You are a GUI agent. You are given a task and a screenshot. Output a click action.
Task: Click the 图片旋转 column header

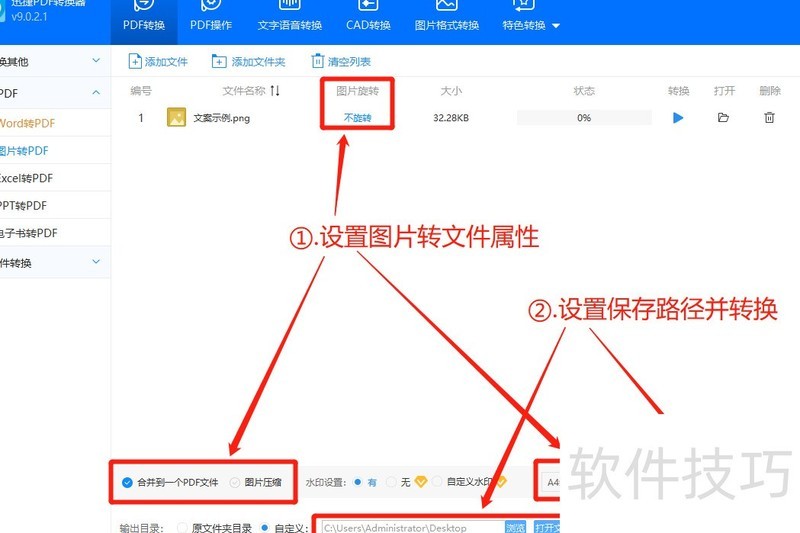coord(357,91)
